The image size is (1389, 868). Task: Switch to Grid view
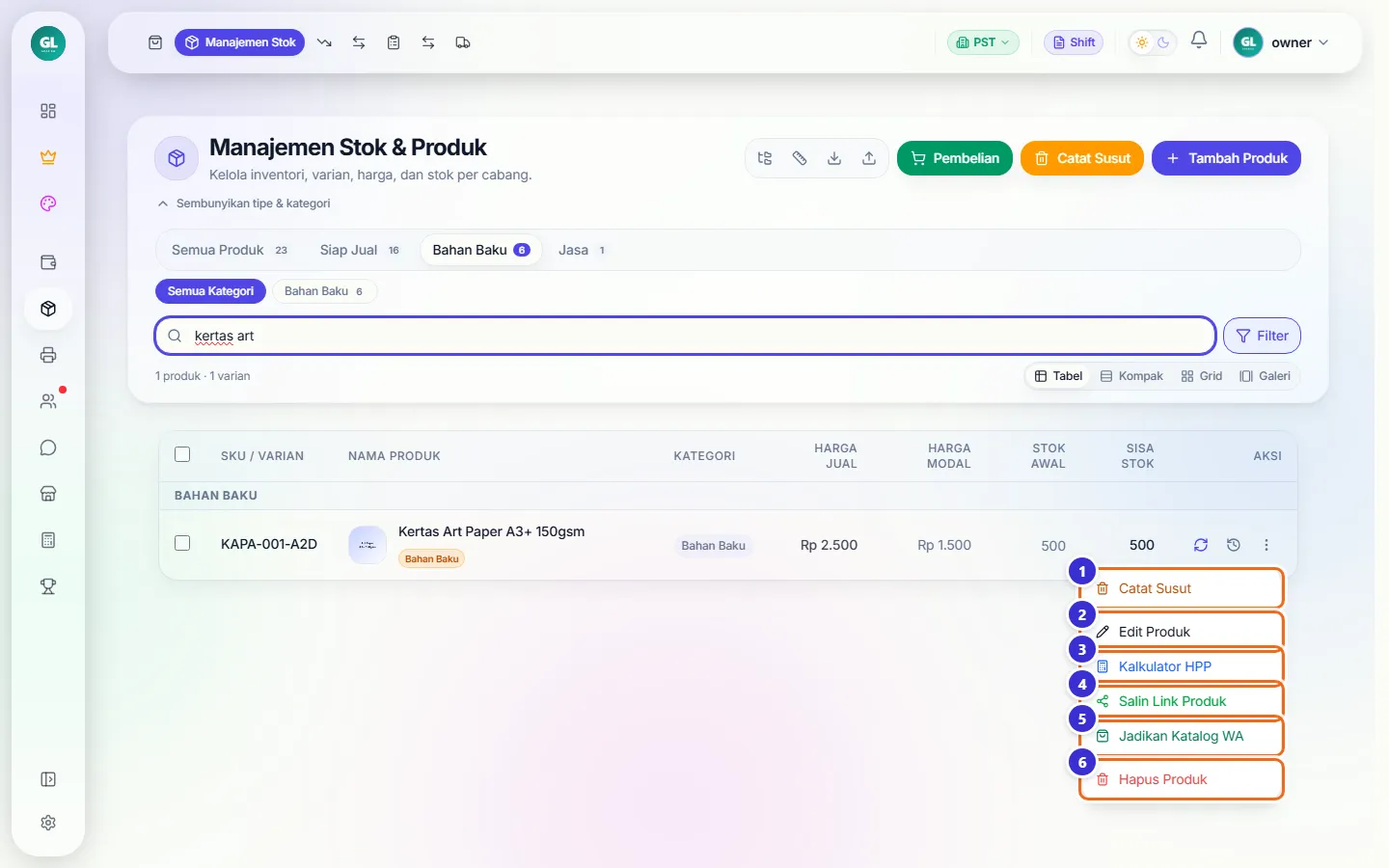pyautogui.click(x=1201, y=376)
